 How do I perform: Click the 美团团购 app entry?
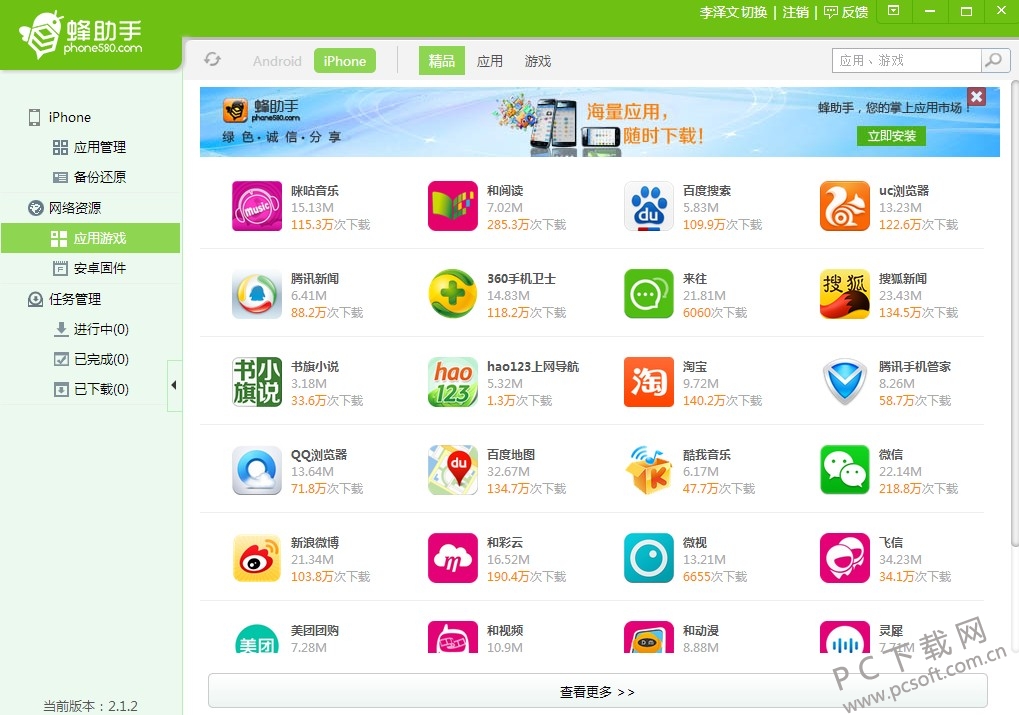pos(286,638)
